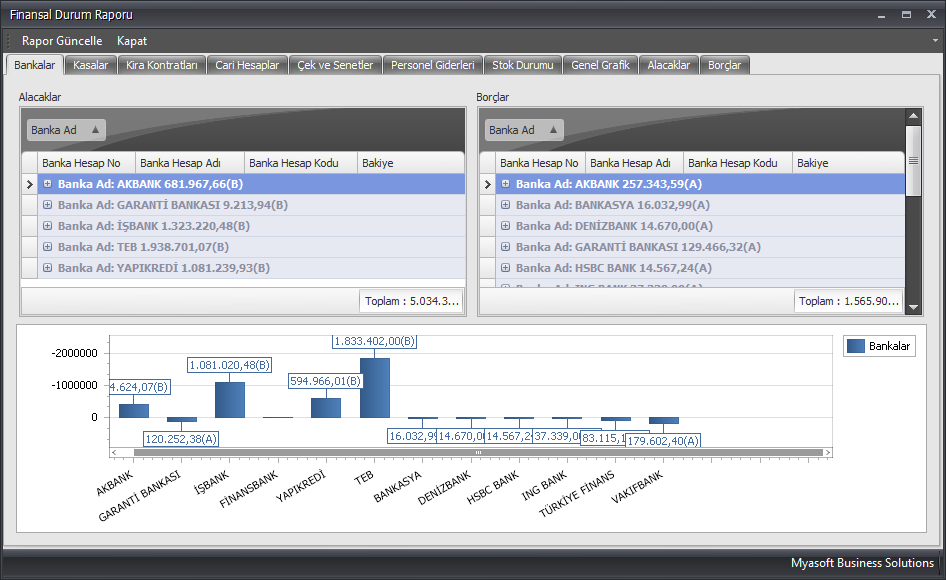
Task: Click Banka Ad group chip in Borçlar
Action: 524,130
